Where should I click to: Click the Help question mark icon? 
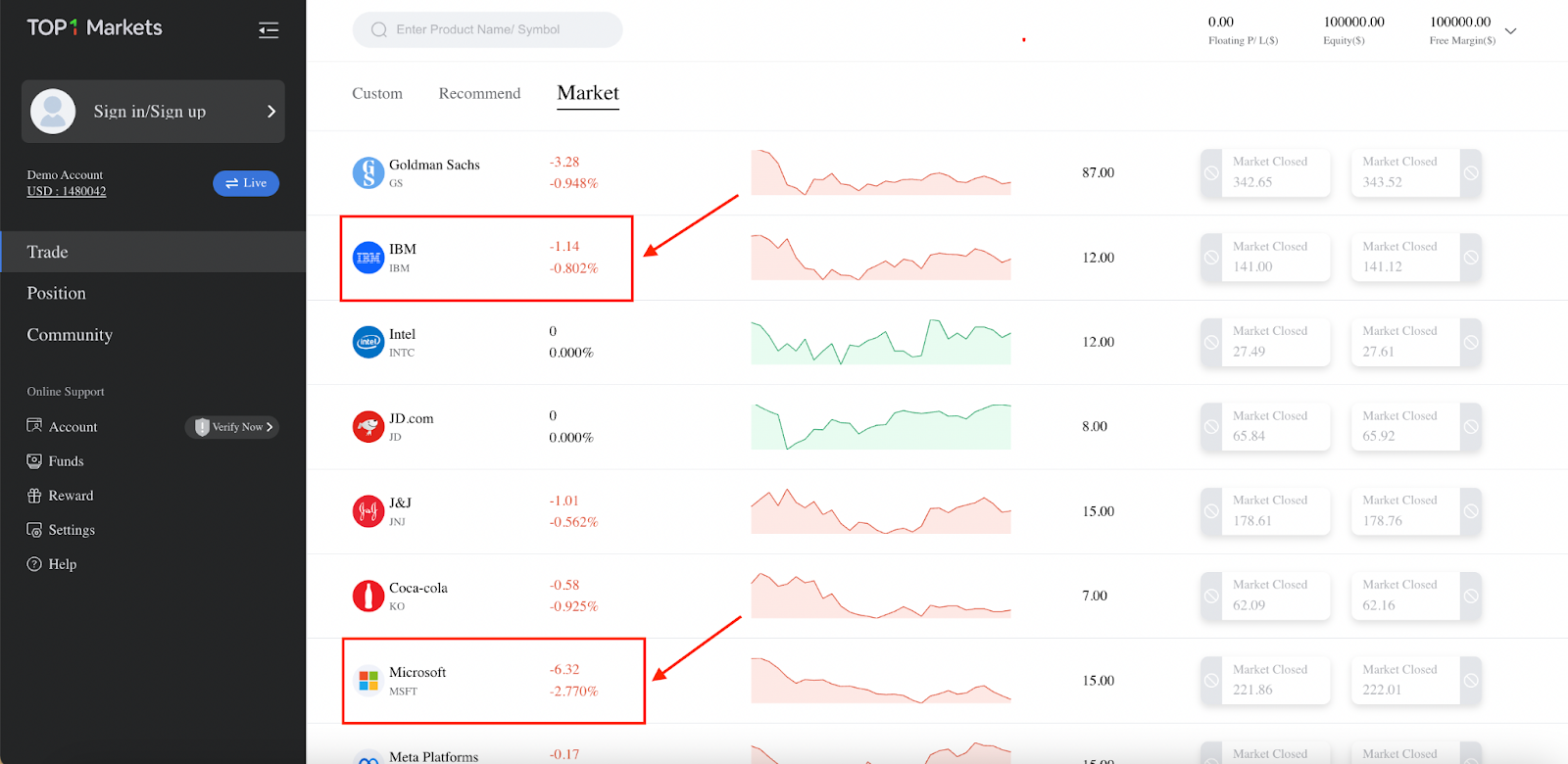pyautogui.click(x=34, y=564)
